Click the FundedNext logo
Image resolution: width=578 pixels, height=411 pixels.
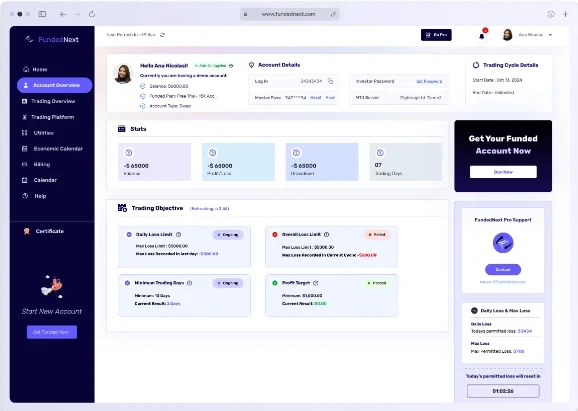[52, 39]
